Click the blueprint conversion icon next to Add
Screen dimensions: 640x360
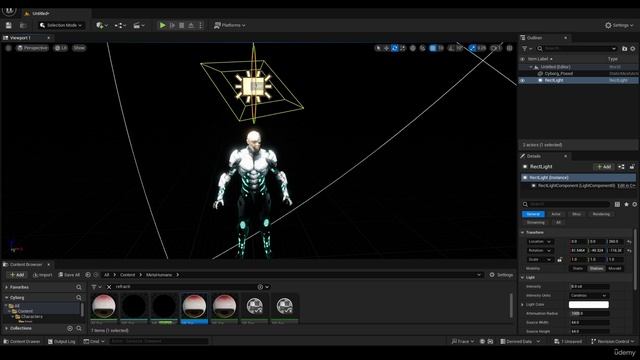pos(621,167)
